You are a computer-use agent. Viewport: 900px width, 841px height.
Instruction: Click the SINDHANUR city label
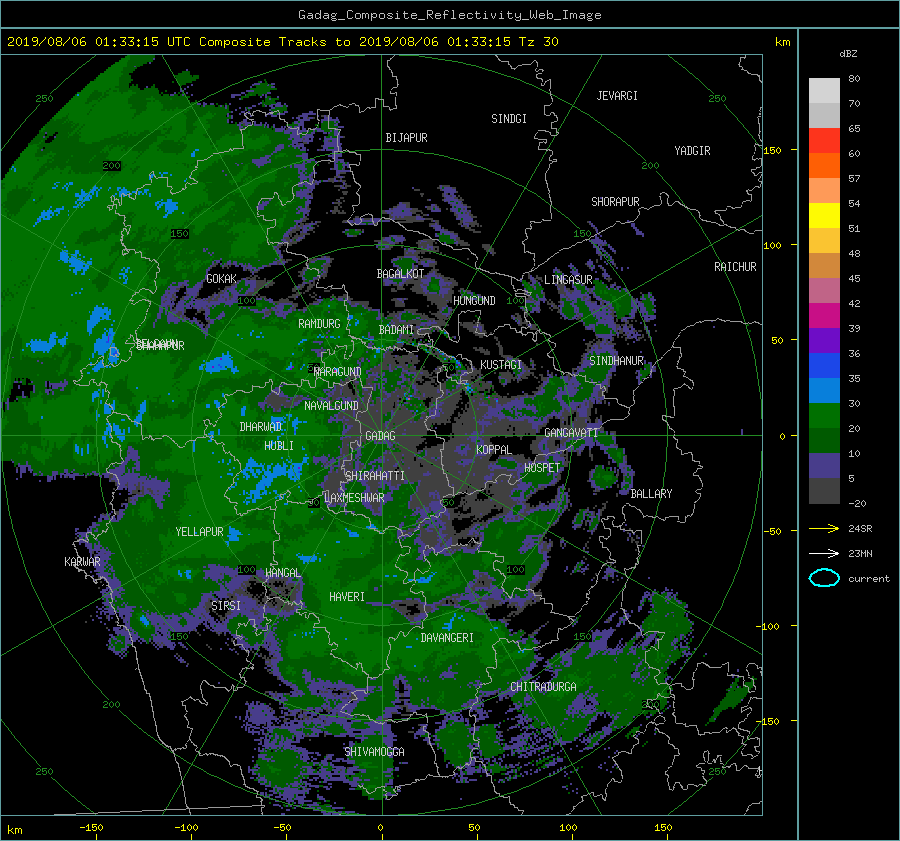(616, 361)
